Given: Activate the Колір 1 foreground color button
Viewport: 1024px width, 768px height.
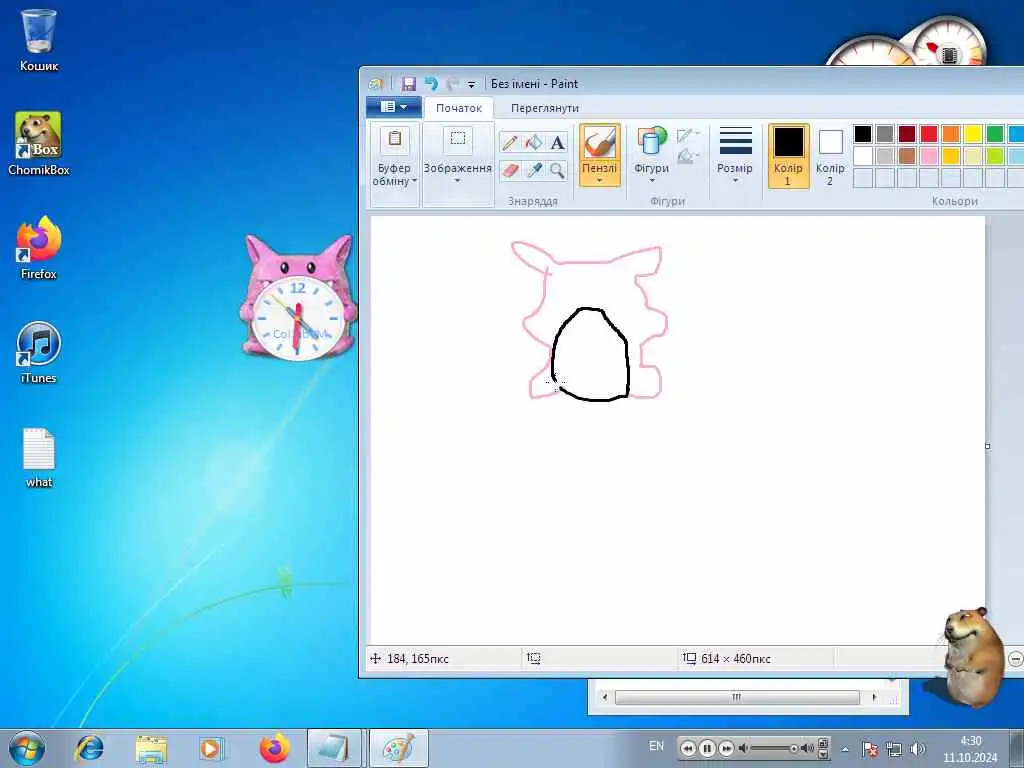Looking at the screenshot, I should pos(788,156).
